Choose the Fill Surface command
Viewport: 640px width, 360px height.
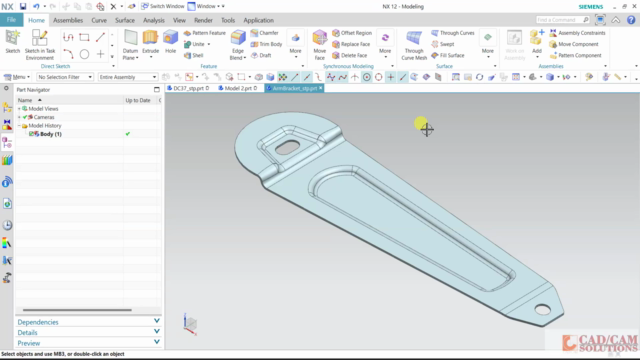pyautogui.click(x=448, y=56)
